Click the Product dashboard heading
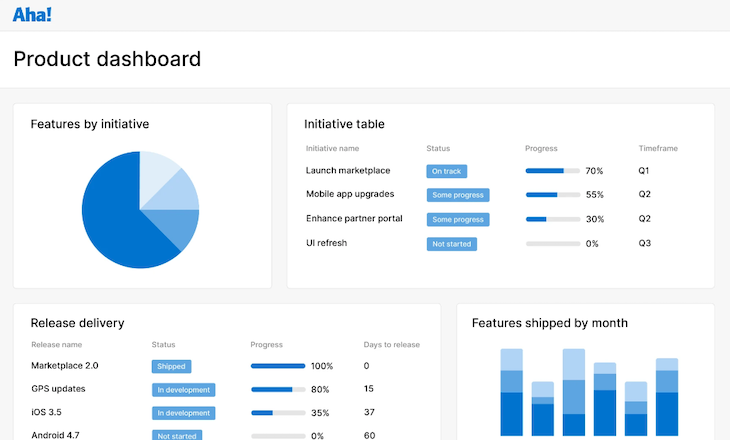The width and height of the screenshot is (730, 440). 107,59
